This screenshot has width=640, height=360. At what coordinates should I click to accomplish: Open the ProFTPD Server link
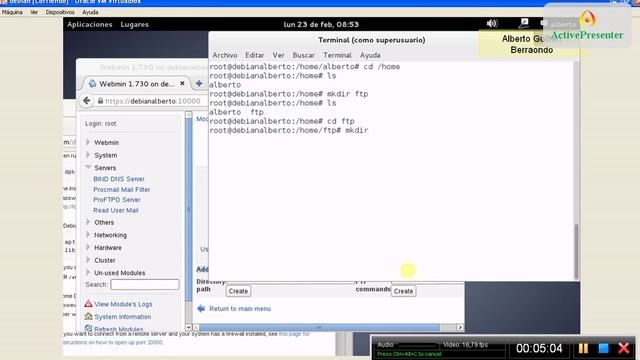point(117,200)
